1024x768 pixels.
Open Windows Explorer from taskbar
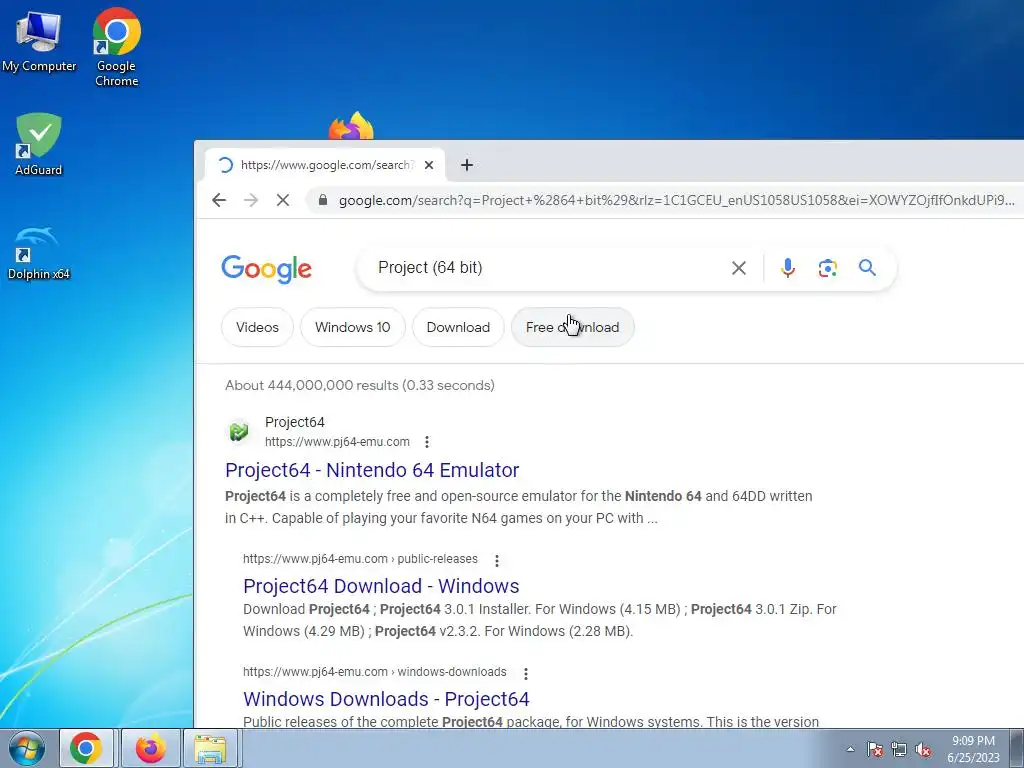tap(210, 748)
